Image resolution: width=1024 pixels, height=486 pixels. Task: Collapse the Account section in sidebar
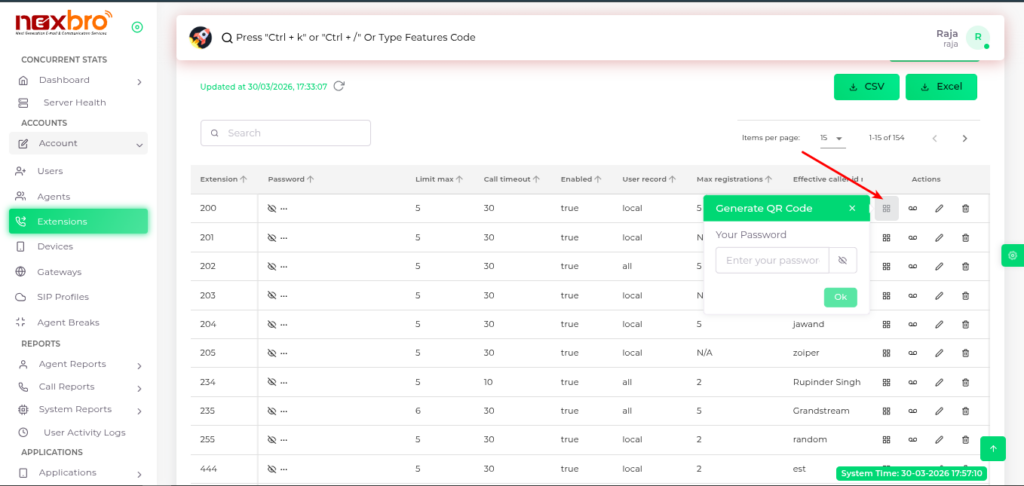click(139, 144)
